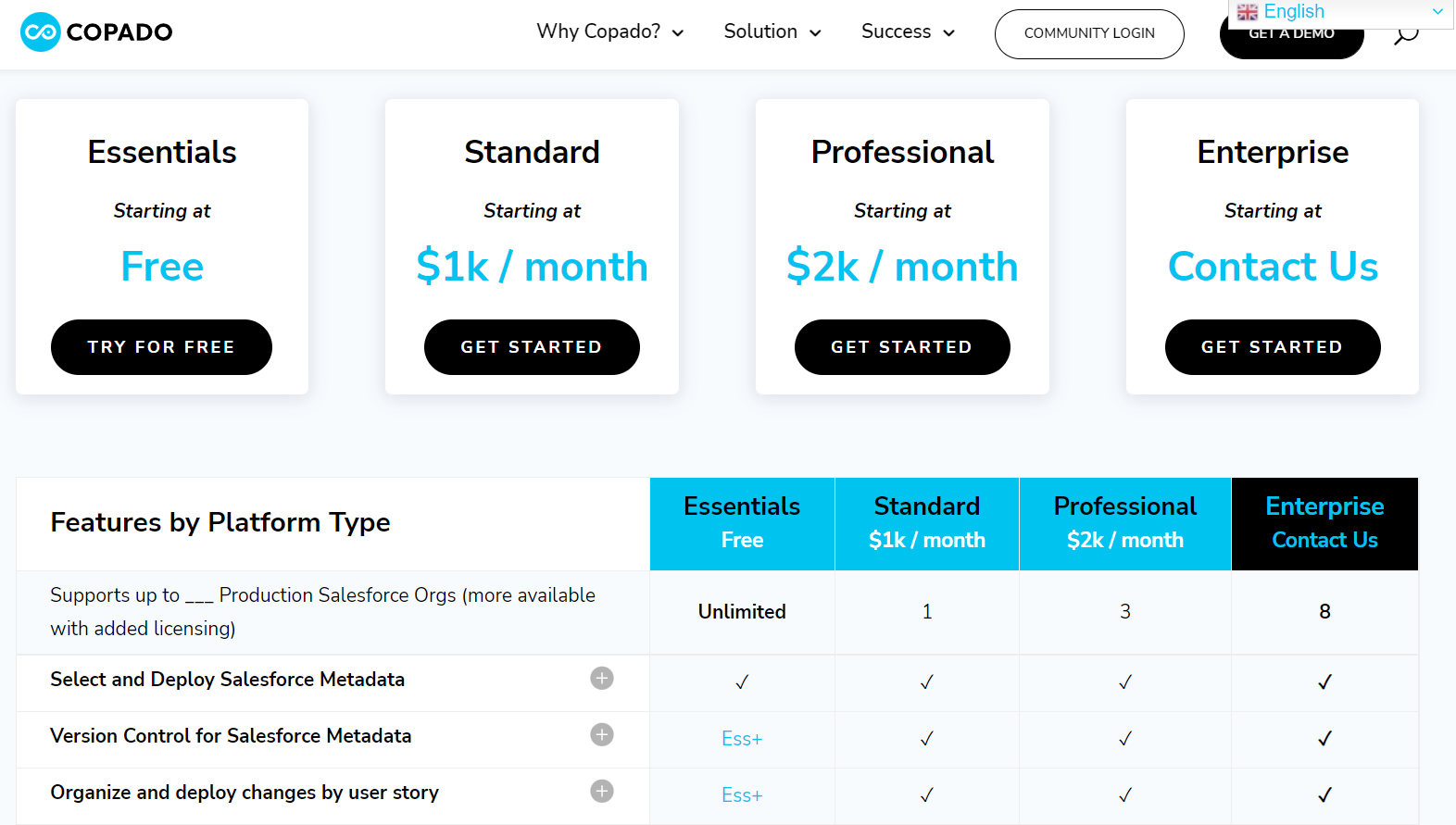Click Contact Us price on Enterprise card
This screenshot has width=1456, height=825.
pos(1273,267)
